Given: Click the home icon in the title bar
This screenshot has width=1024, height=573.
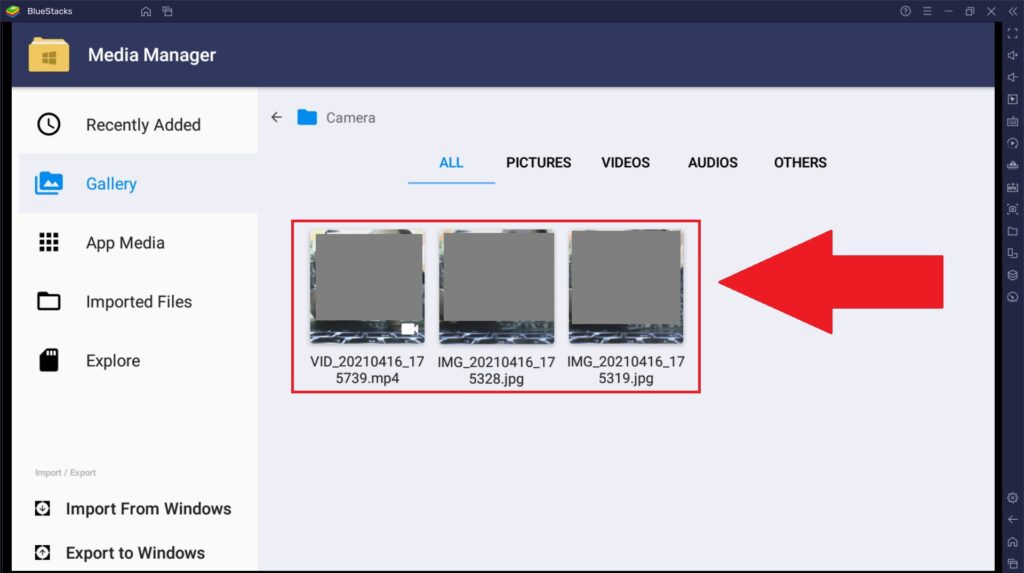Looking at the screenshot, I should coord(146,11).
